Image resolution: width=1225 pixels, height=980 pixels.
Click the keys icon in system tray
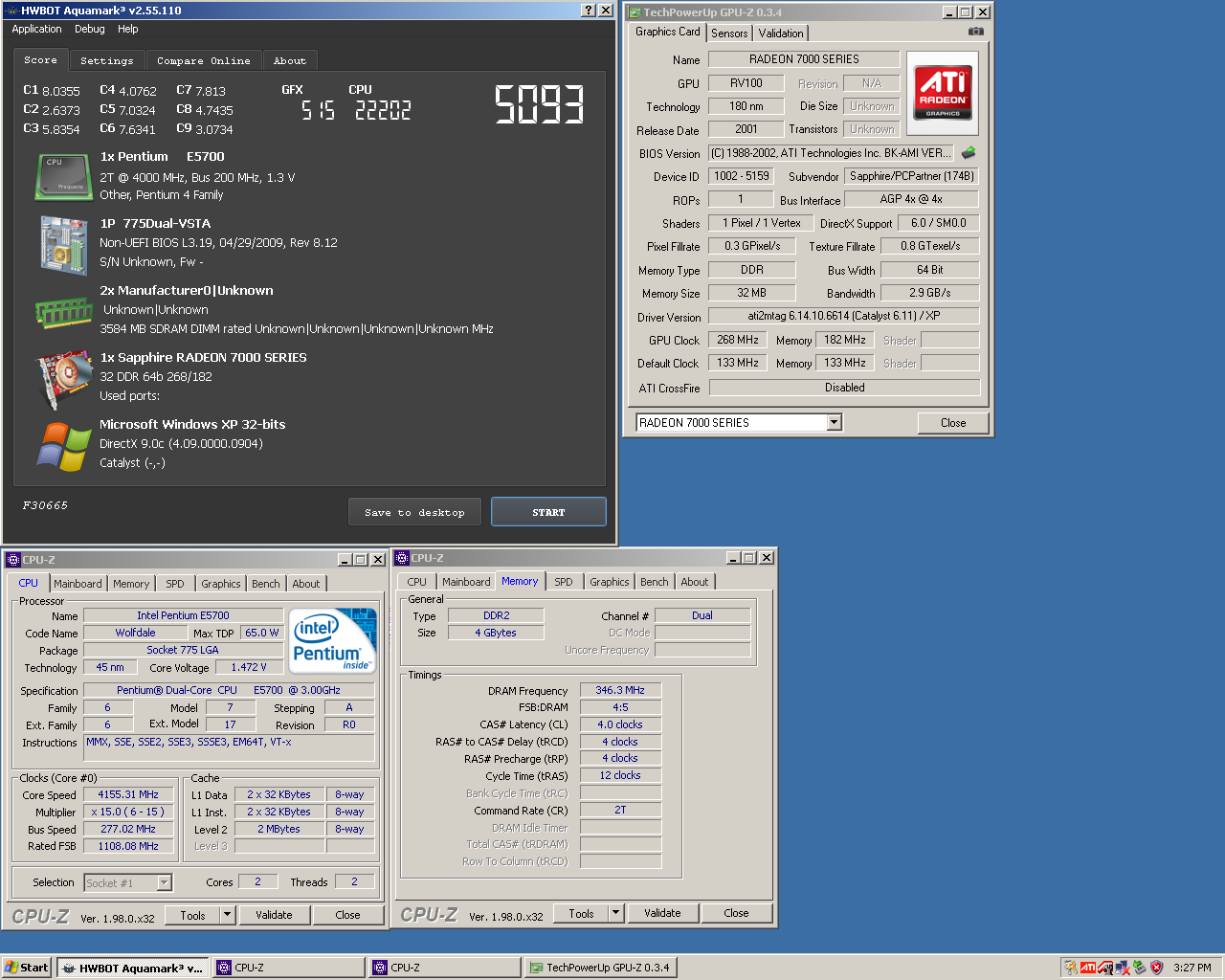(1071, 968)
